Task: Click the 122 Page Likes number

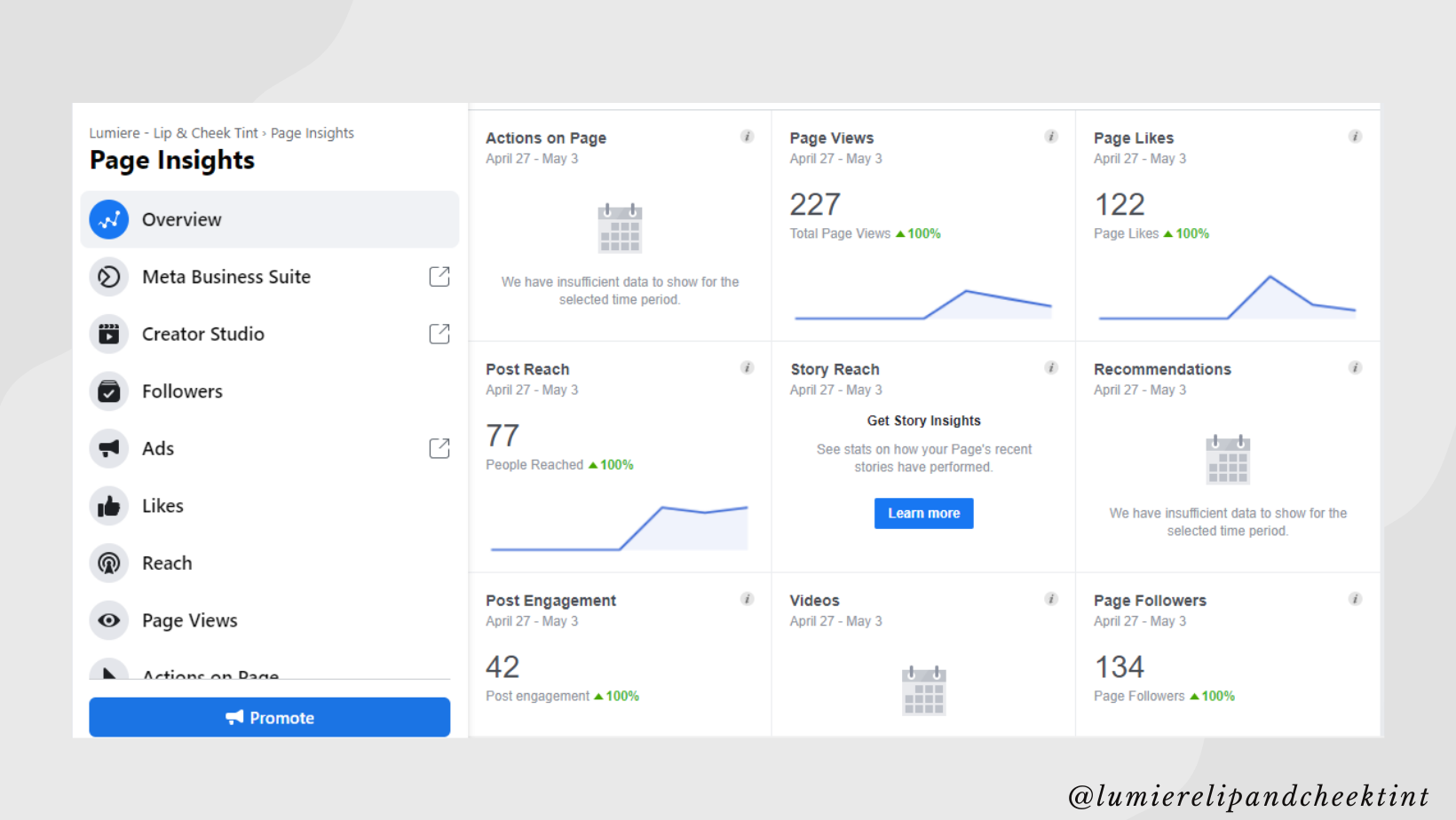Action: [x=1120, y=205]
